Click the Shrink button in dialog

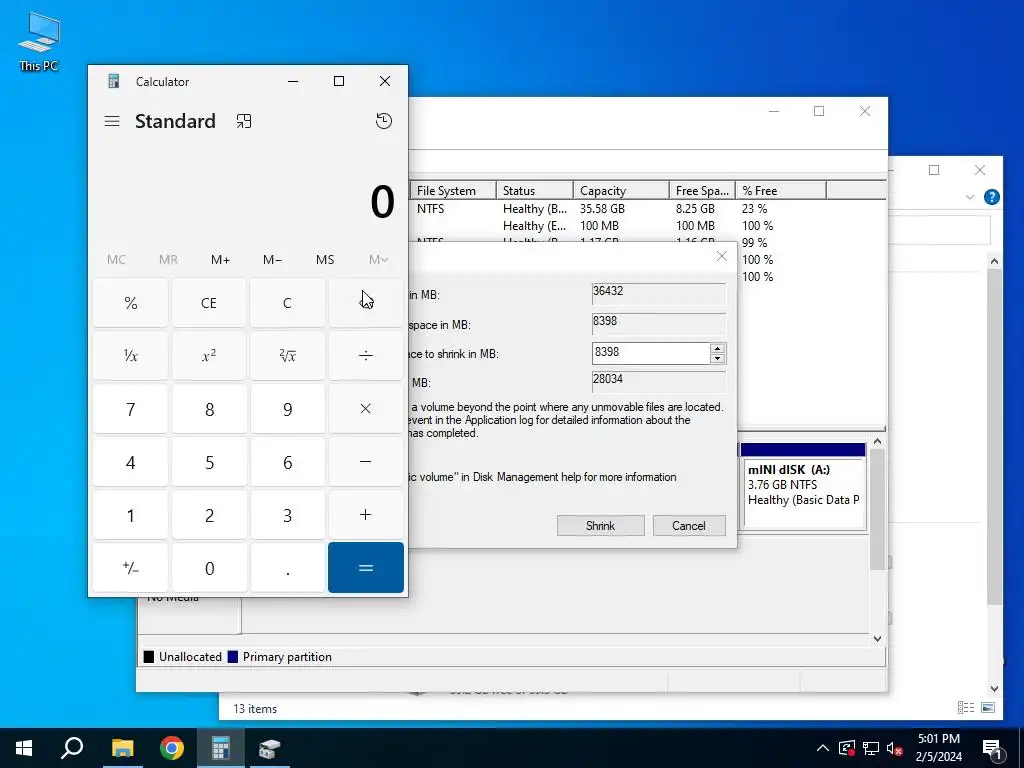click(x=600, y=526)
